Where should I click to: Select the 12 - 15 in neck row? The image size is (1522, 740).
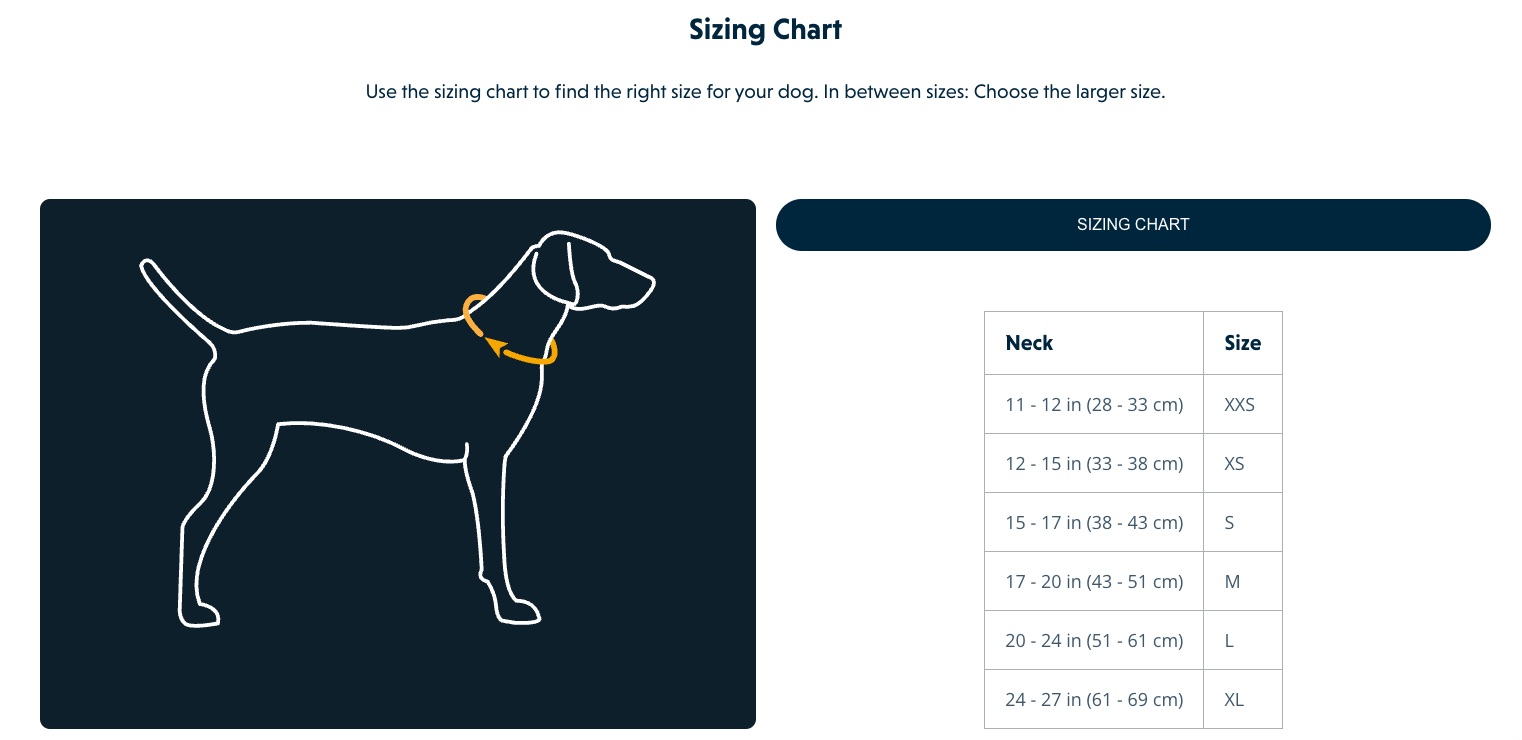[1094, 464]
